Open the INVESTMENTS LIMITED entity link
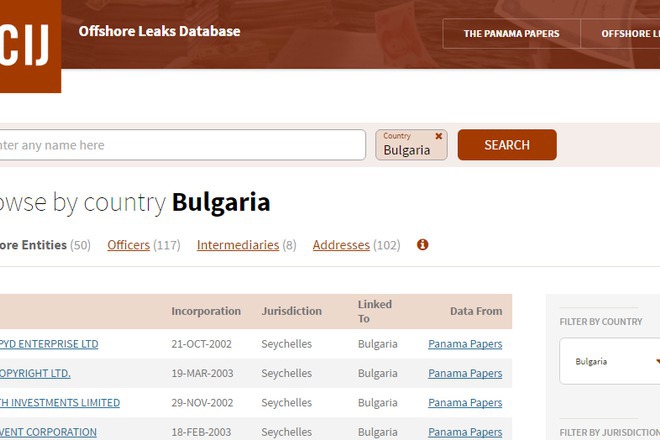660x440 pixels. pos(60,403)
